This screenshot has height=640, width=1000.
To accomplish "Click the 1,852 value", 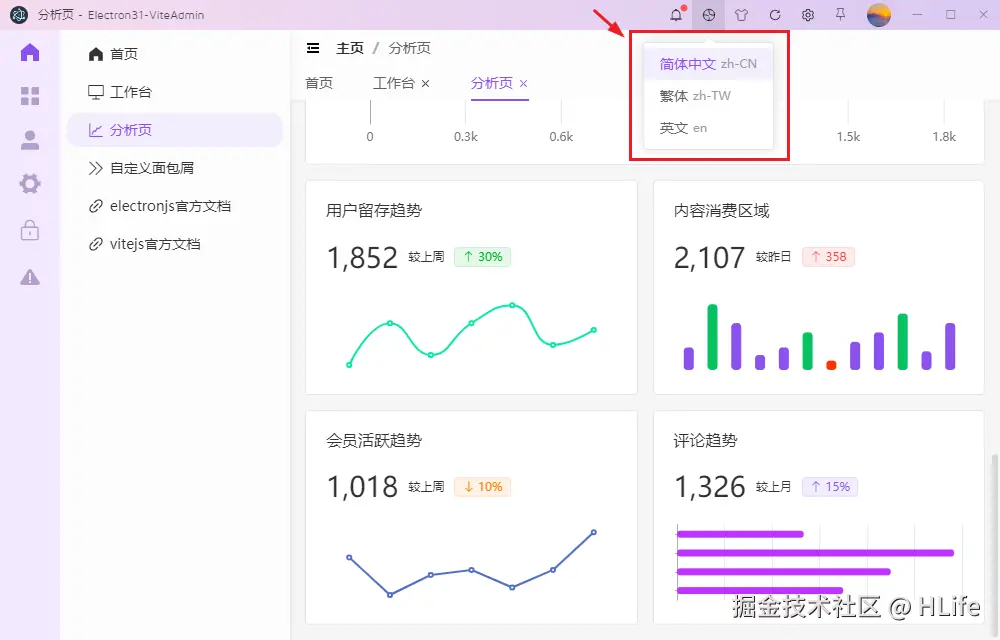I will click(362, 259).
